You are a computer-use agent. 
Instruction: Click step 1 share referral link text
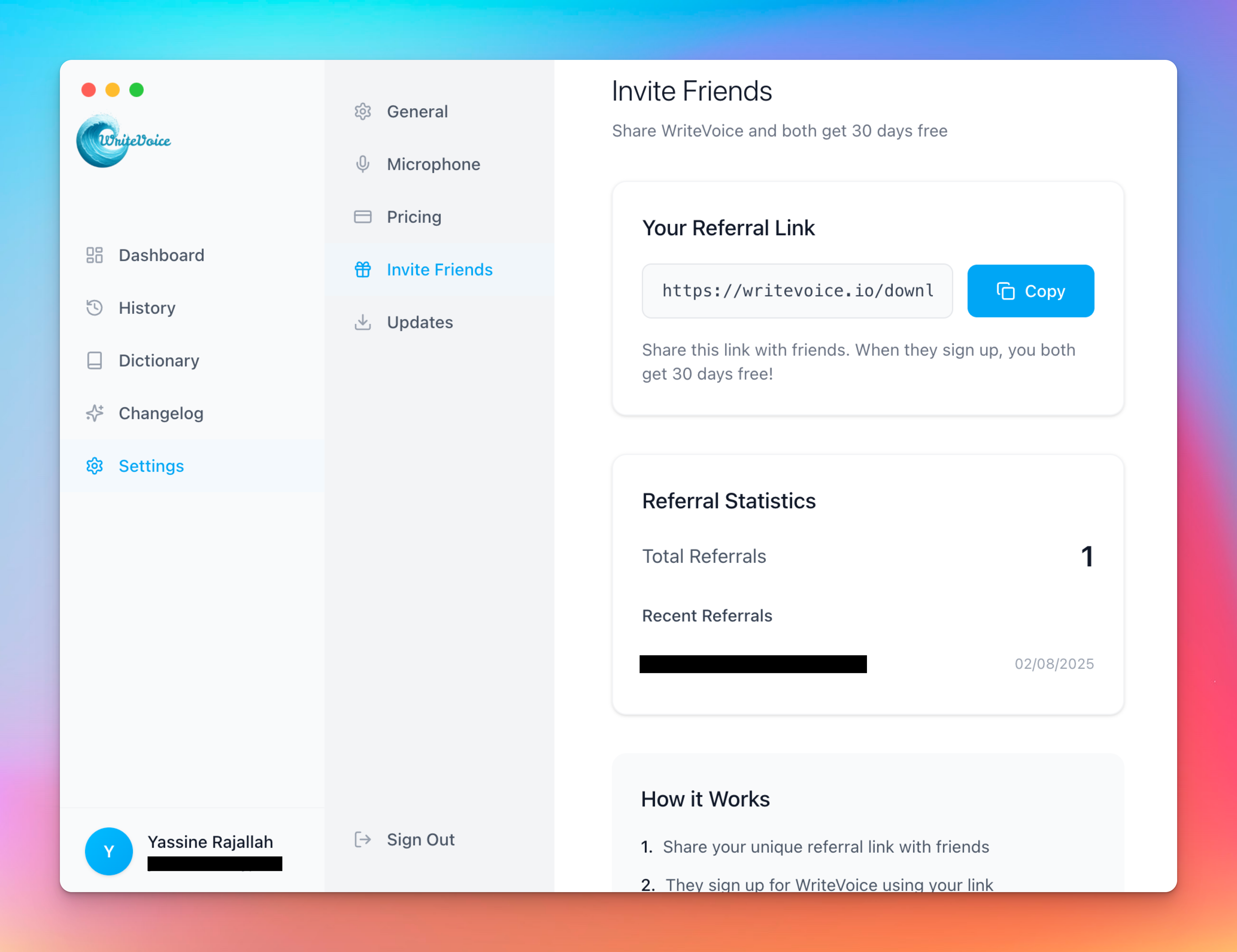point(826,847)
